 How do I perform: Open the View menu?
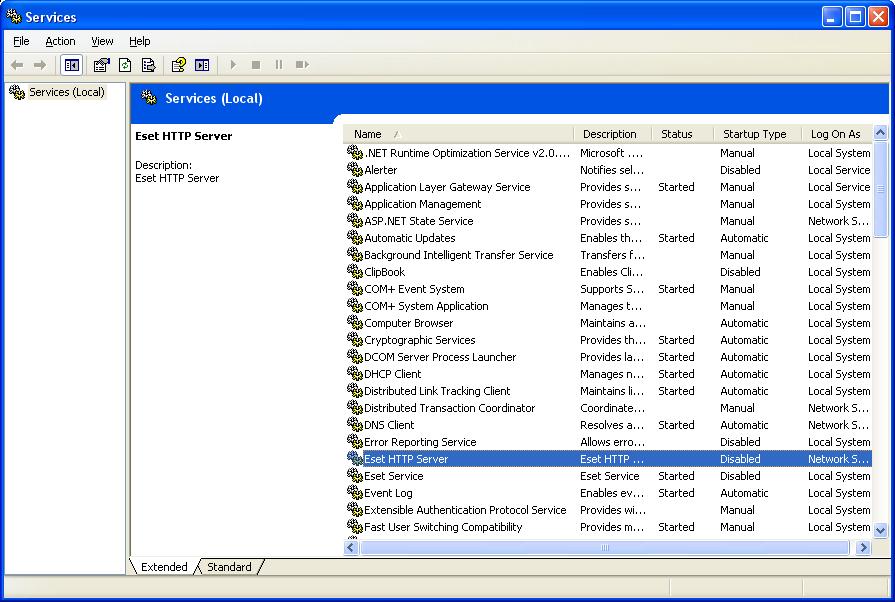(x=102, y=41)
